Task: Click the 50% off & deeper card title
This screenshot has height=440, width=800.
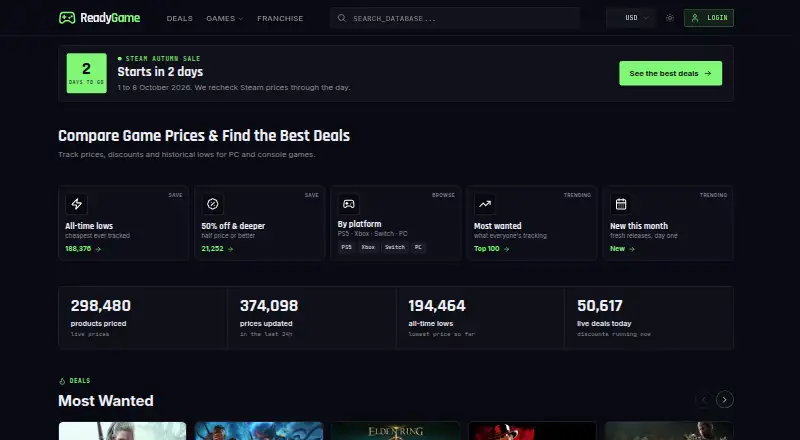Action: coord(233,226)
